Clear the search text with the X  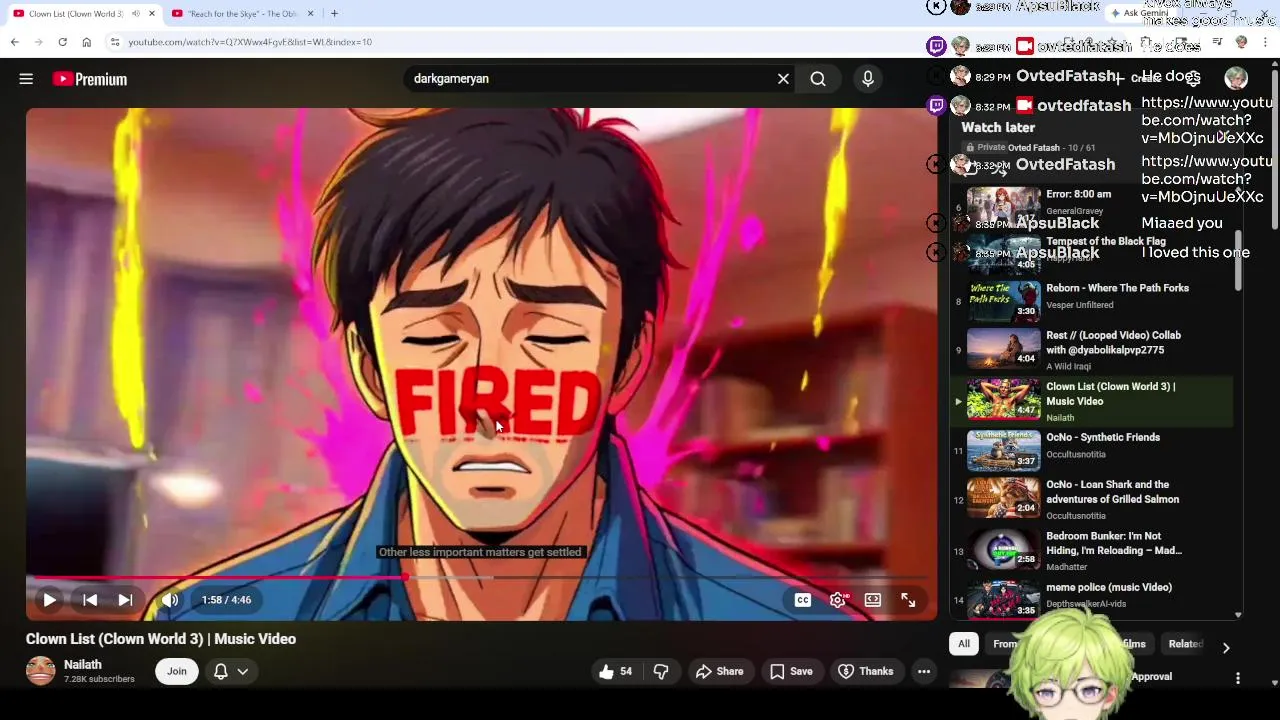783,79
